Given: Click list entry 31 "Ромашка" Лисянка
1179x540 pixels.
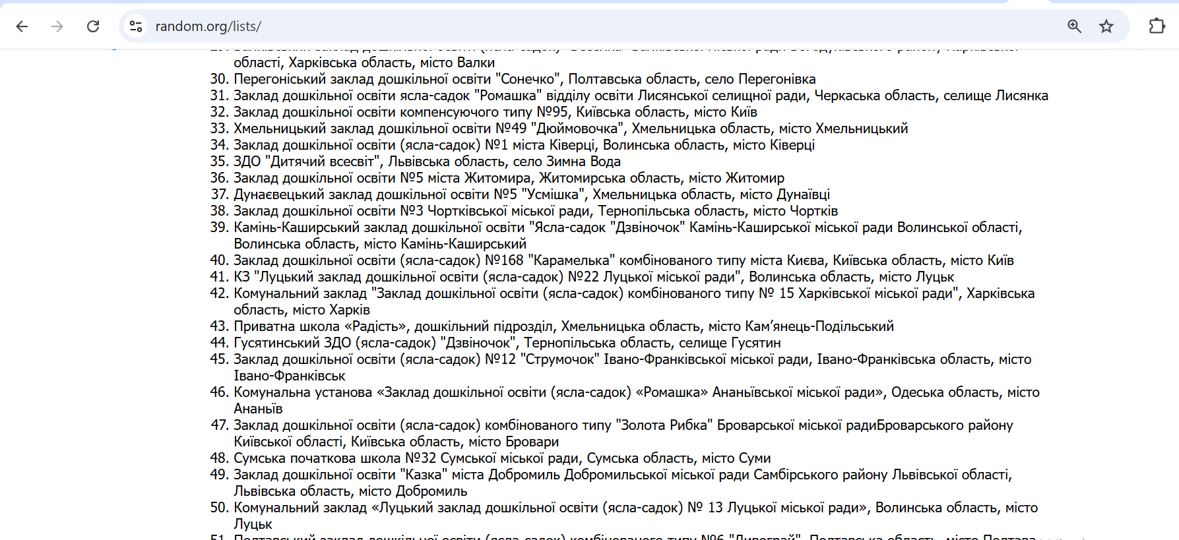Looking at the screenshot, I should (640, 96).
